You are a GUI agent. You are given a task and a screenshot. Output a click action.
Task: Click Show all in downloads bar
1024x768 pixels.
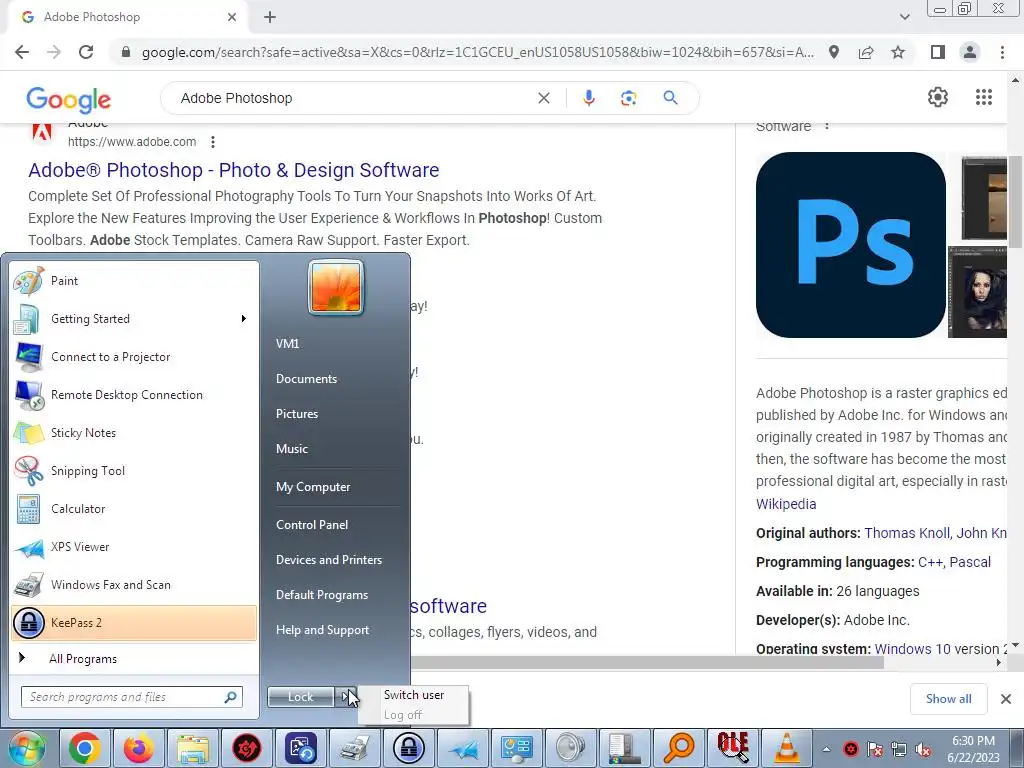(948, 699)
